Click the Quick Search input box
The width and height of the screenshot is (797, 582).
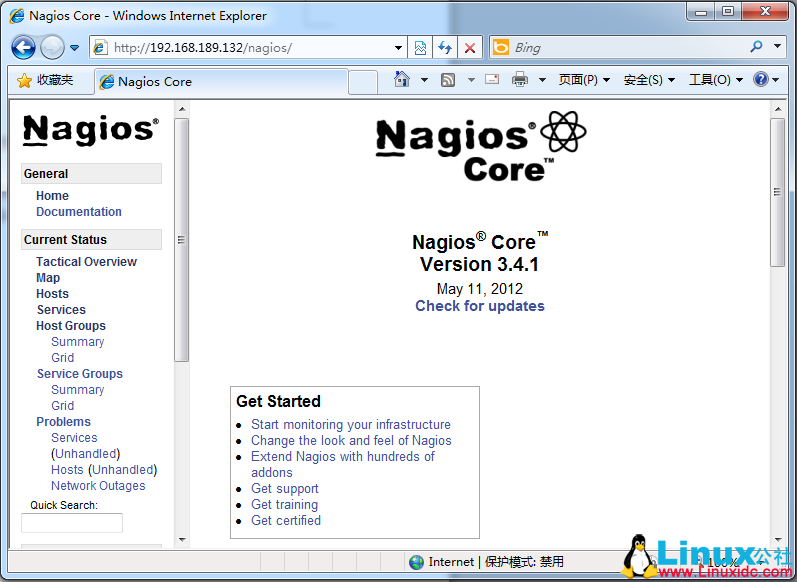point(72,523)
